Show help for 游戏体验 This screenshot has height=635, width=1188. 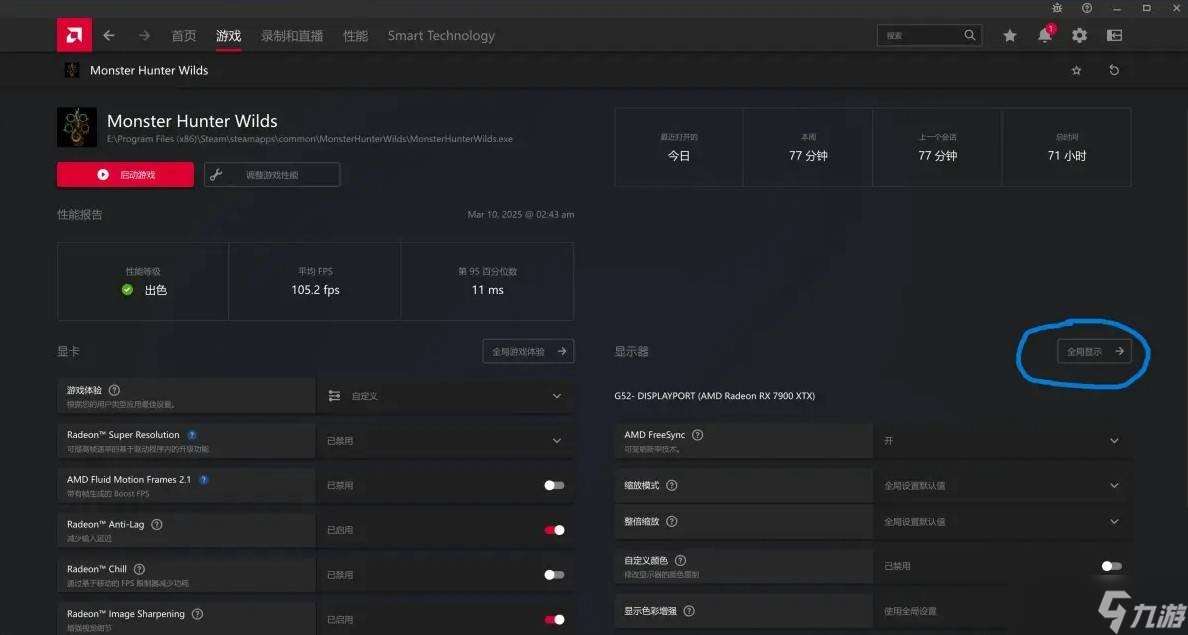(x=114, y=390)
